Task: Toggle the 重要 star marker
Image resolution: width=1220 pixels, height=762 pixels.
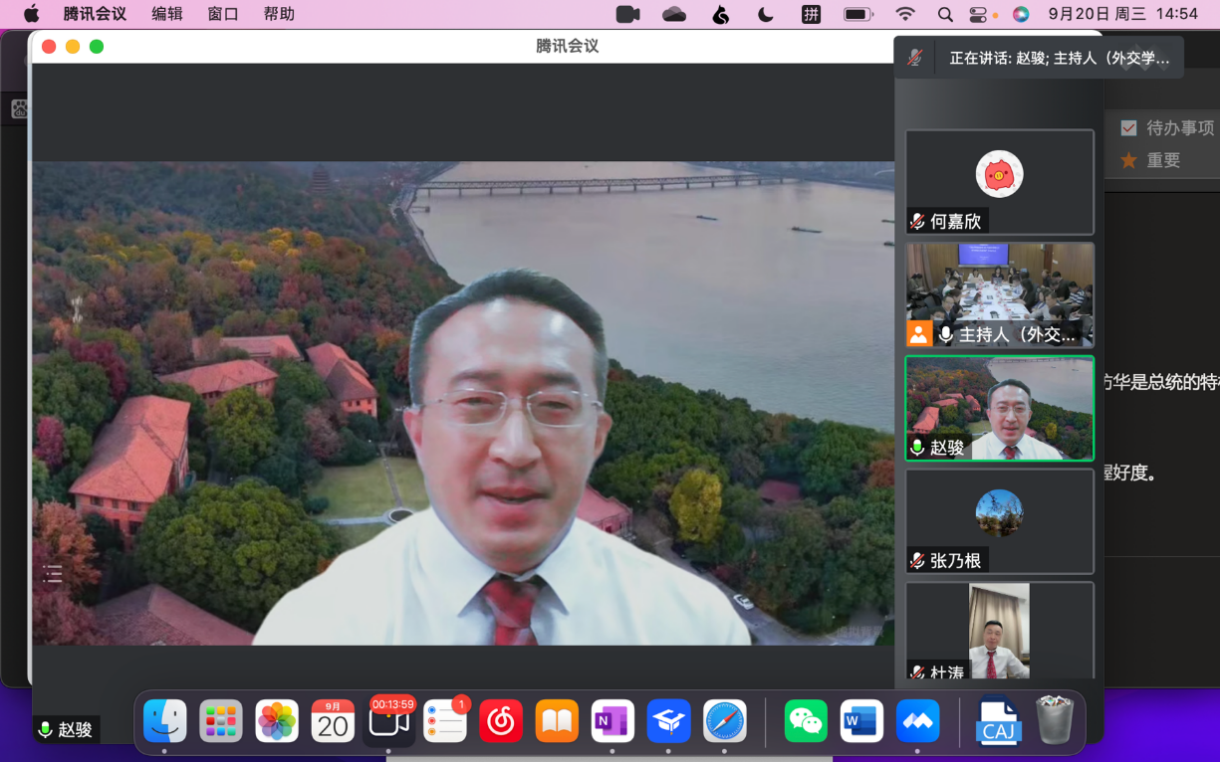Action: point(1129,160)
